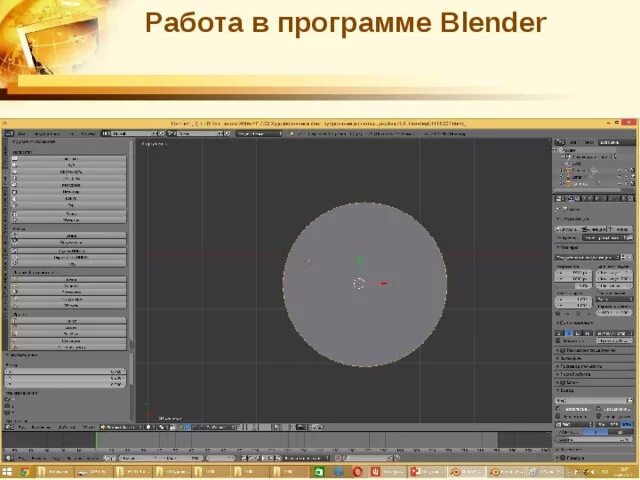Toggle third checkbox in operator panel
Screen dimensions: 640x480
[7, 413]
